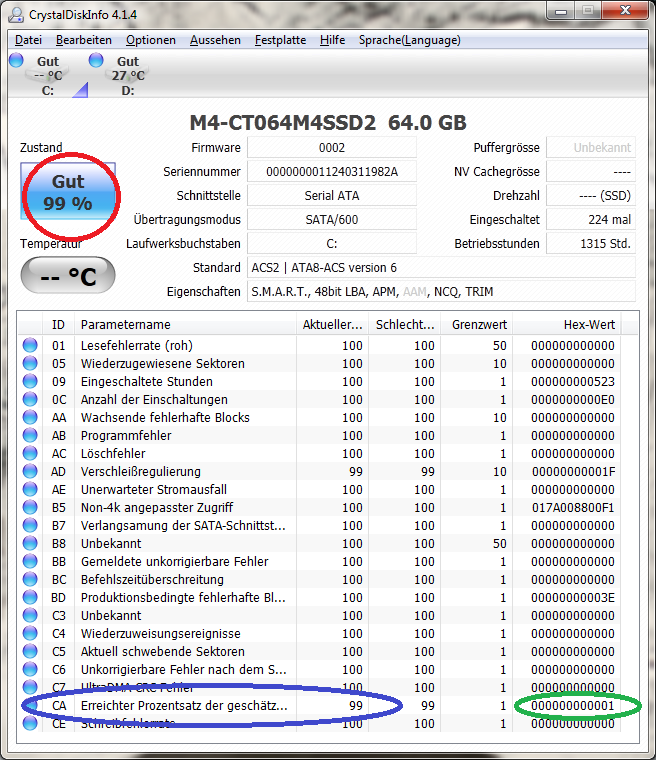Click the status orb of row B7
The height and width of the screenshot is (760, 656).
(x=30, y=525)
